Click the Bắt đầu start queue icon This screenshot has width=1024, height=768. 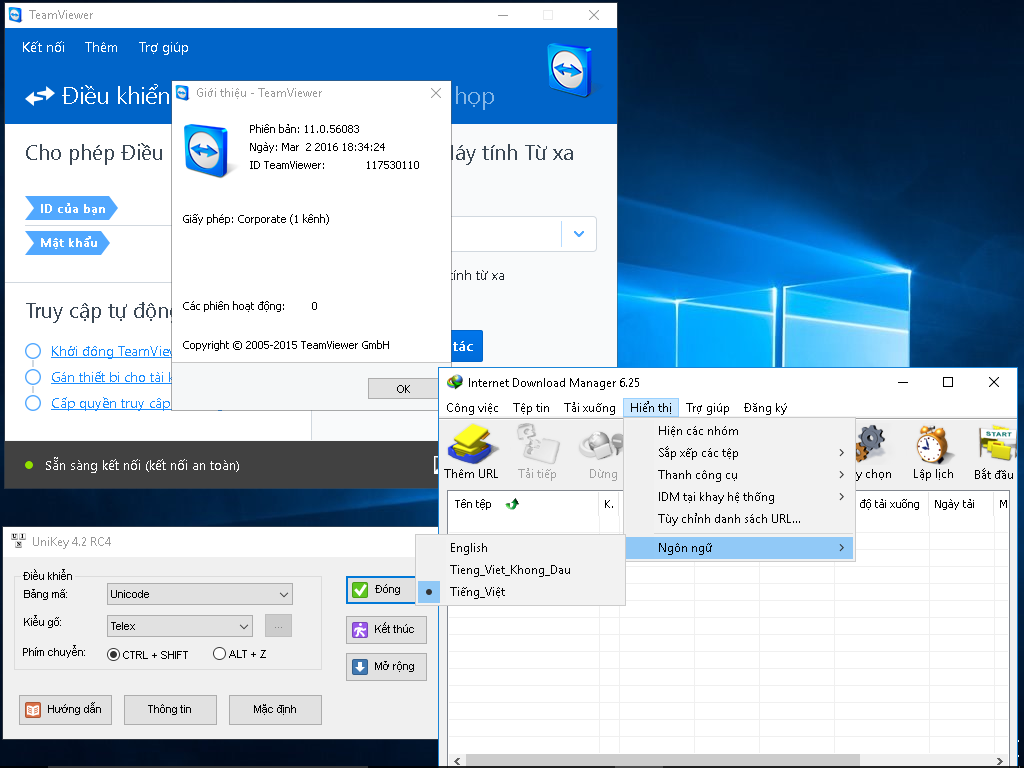pyautogui.click(x=995, y=444)
